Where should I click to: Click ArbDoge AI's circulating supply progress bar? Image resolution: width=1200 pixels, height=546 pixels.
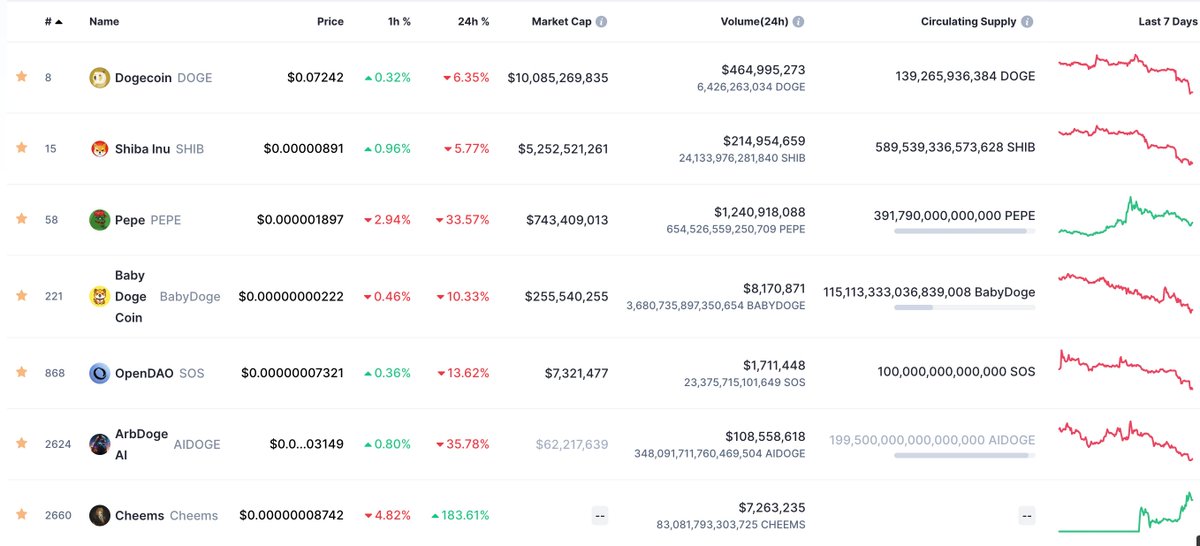point(965,456)
